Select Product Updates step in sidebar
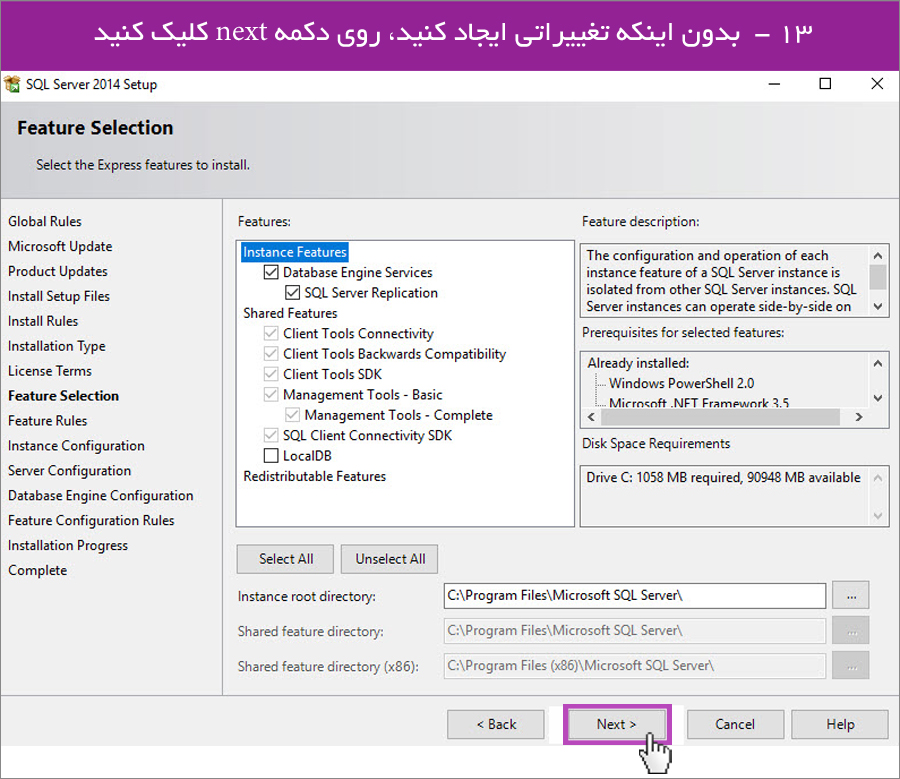This screenshot has height=779, width=900. point(57,272)
